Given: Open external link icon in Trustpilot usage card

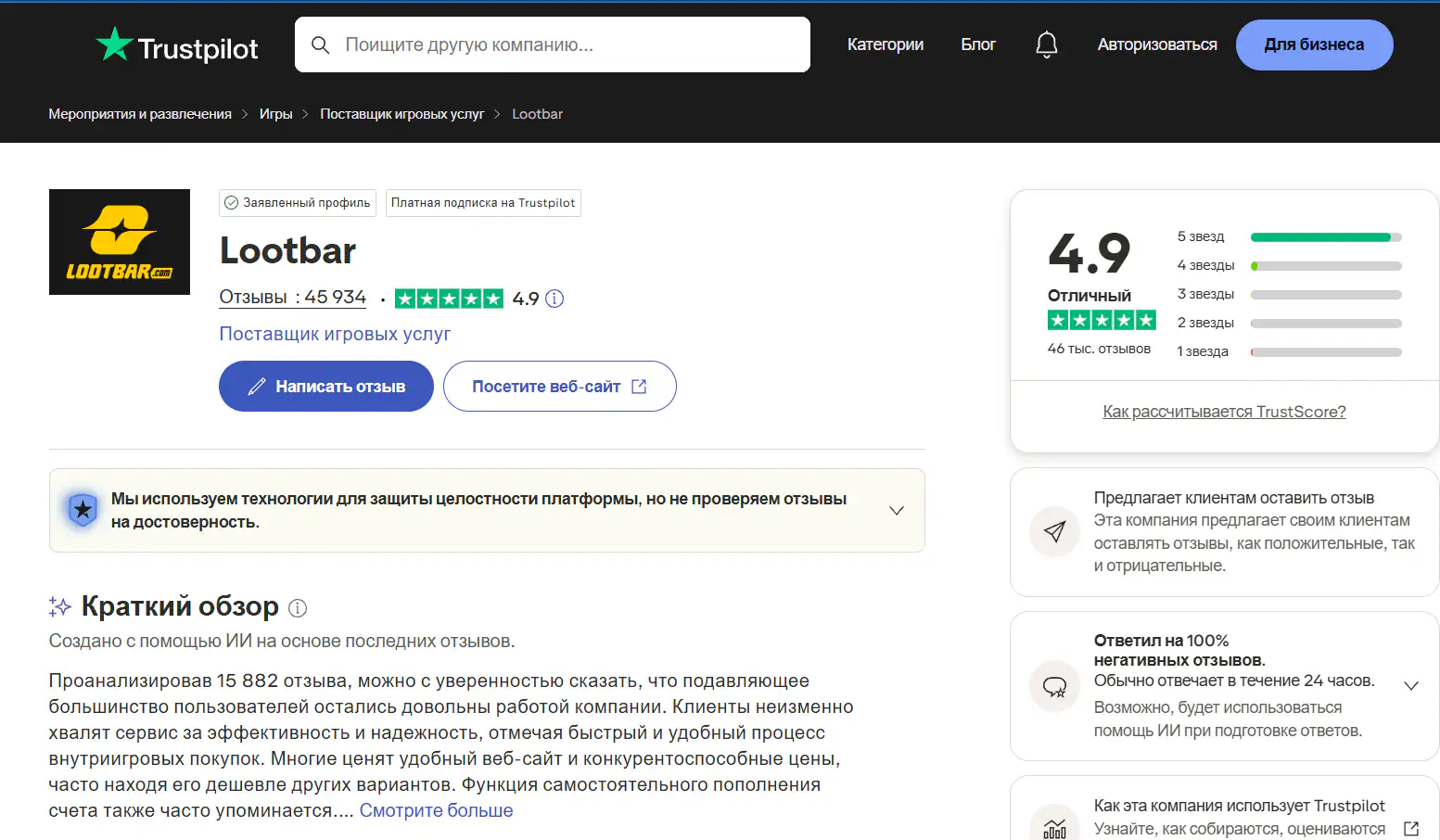Looking at the screenshot, I should [x=1411, y=829].
